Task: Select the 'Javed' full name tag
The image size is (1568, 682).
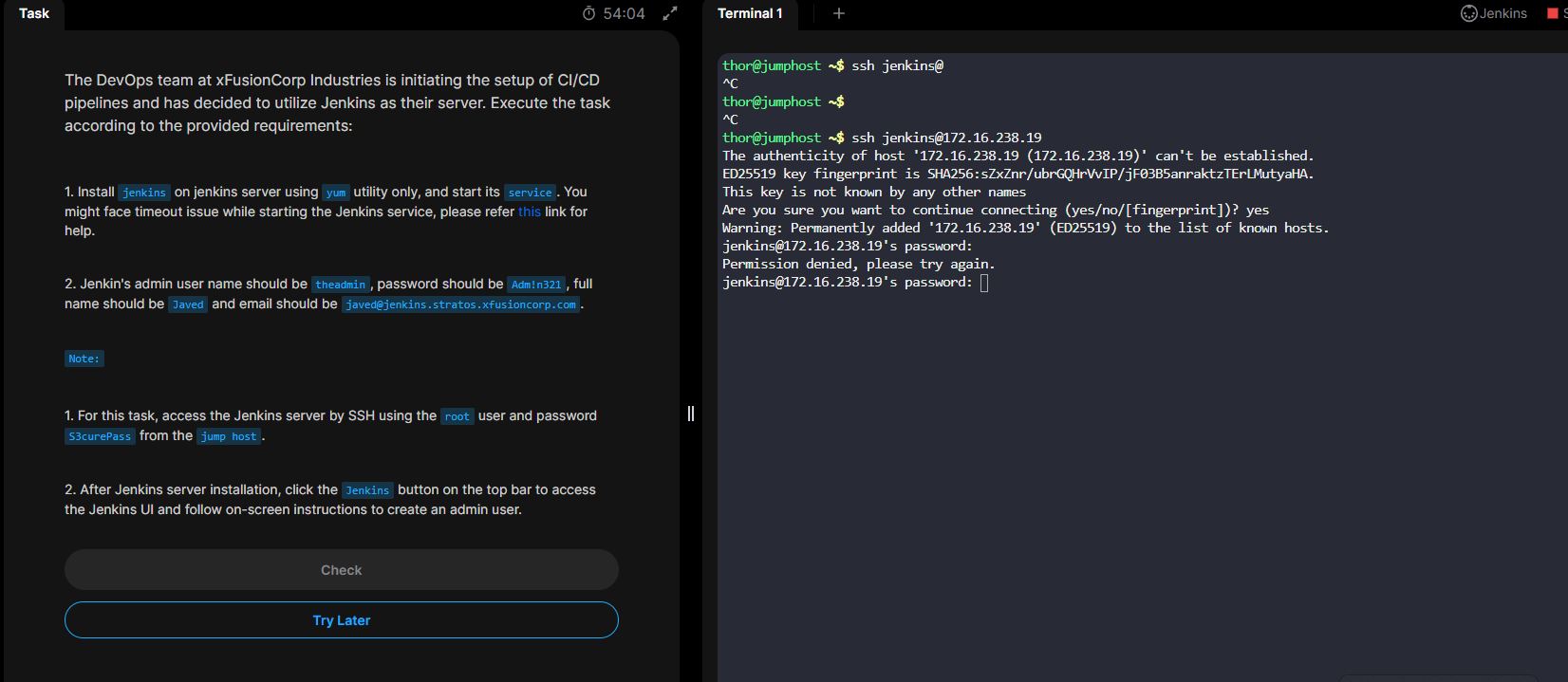Action: pos(188,304)
